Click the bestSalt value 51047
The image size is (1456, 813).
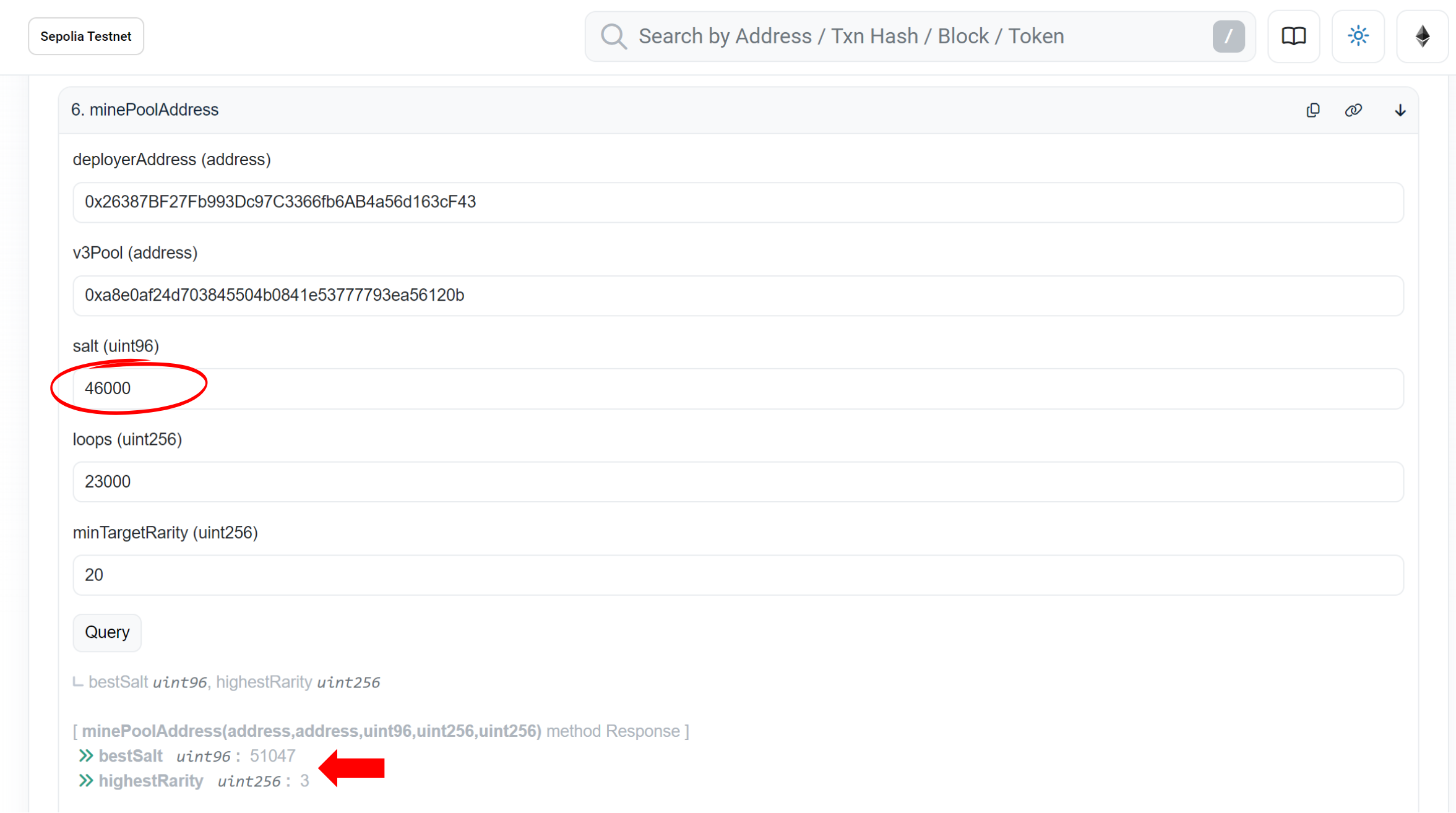(x=272, y=756)
